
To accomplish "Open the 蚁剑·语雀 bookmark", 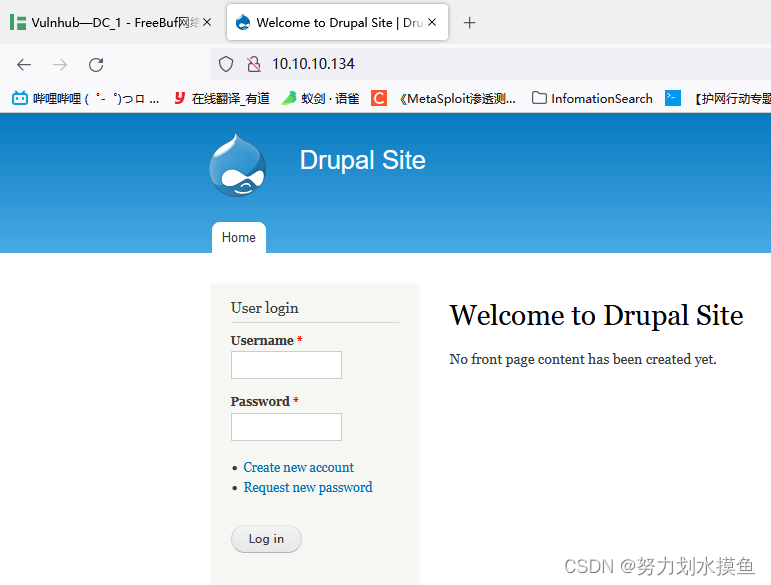I will [321, 98].
